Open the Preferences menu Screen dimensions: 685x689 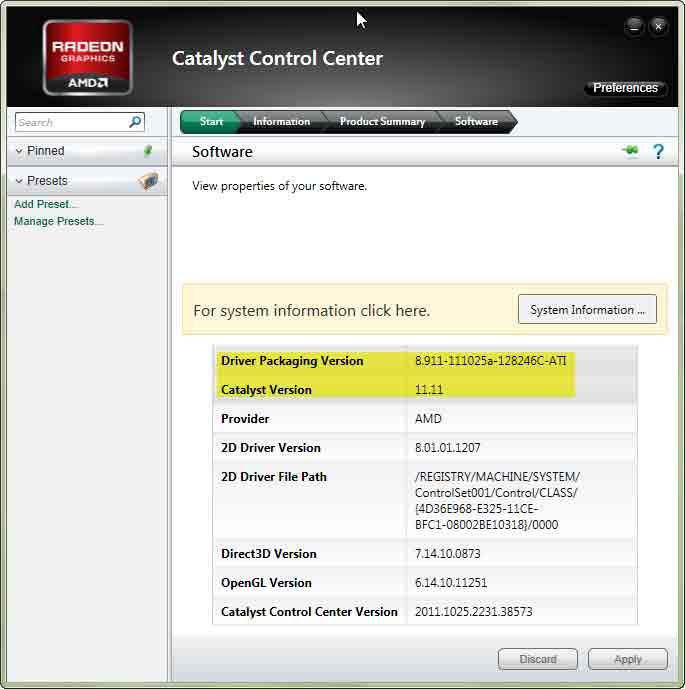625,88
